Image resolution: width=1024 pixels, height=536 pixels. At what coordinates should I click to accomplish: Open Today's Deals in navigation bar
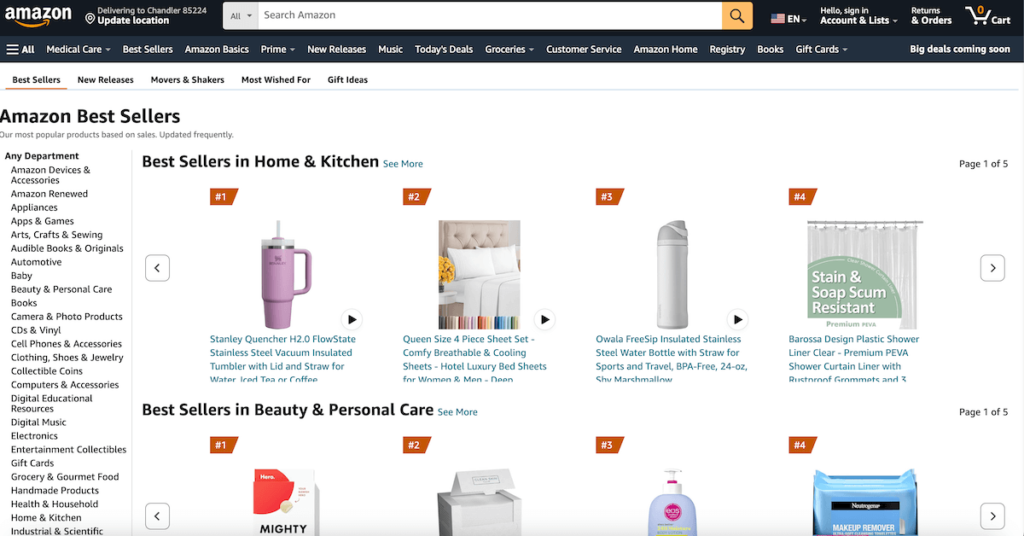tap(443, 49)
